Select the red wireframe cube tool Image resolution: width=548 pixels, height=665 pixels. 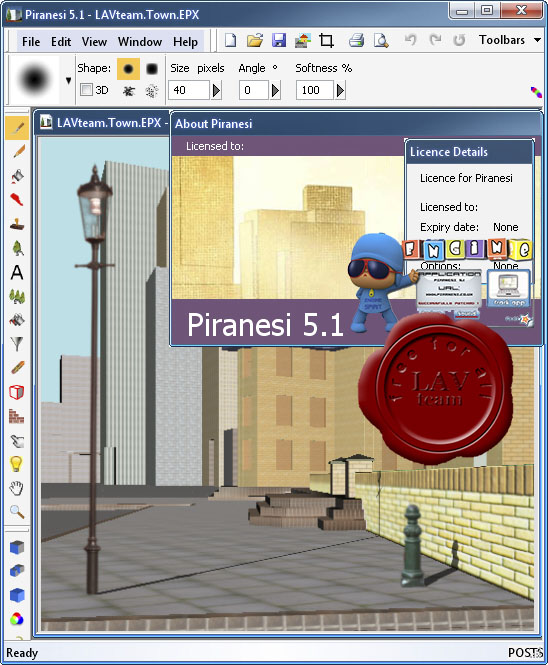pyautogui.click(x=17, y=392)
